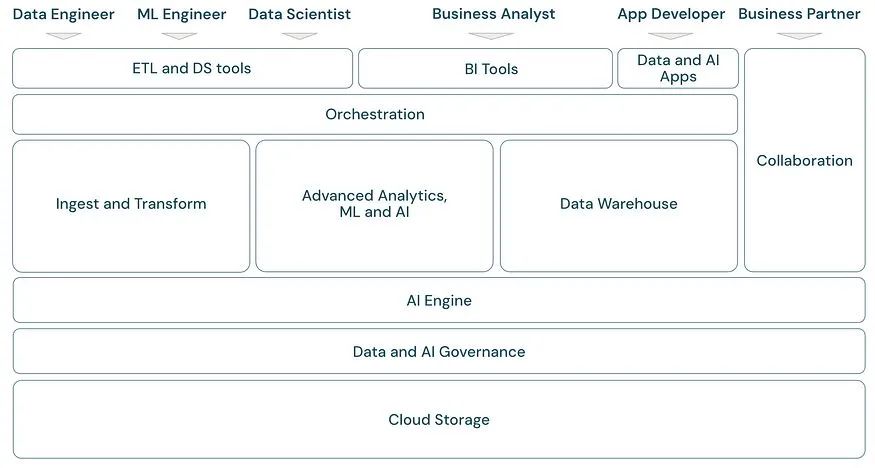Click the arrow under Data Scientist
This screenshot has height=468, width=875.
click(x=300, y=36)
